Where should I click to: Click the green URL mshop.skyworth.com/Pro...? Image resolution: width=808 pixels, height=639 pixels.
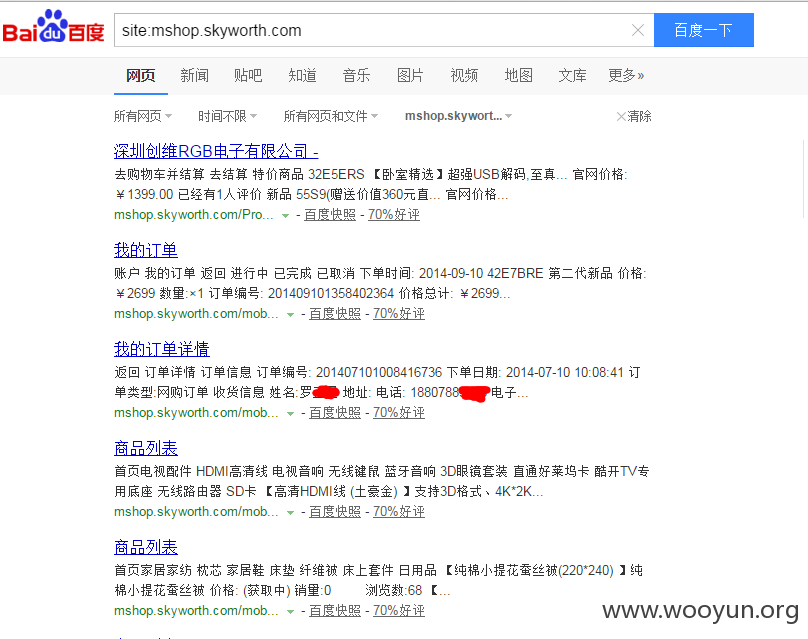tap(194, 215)
